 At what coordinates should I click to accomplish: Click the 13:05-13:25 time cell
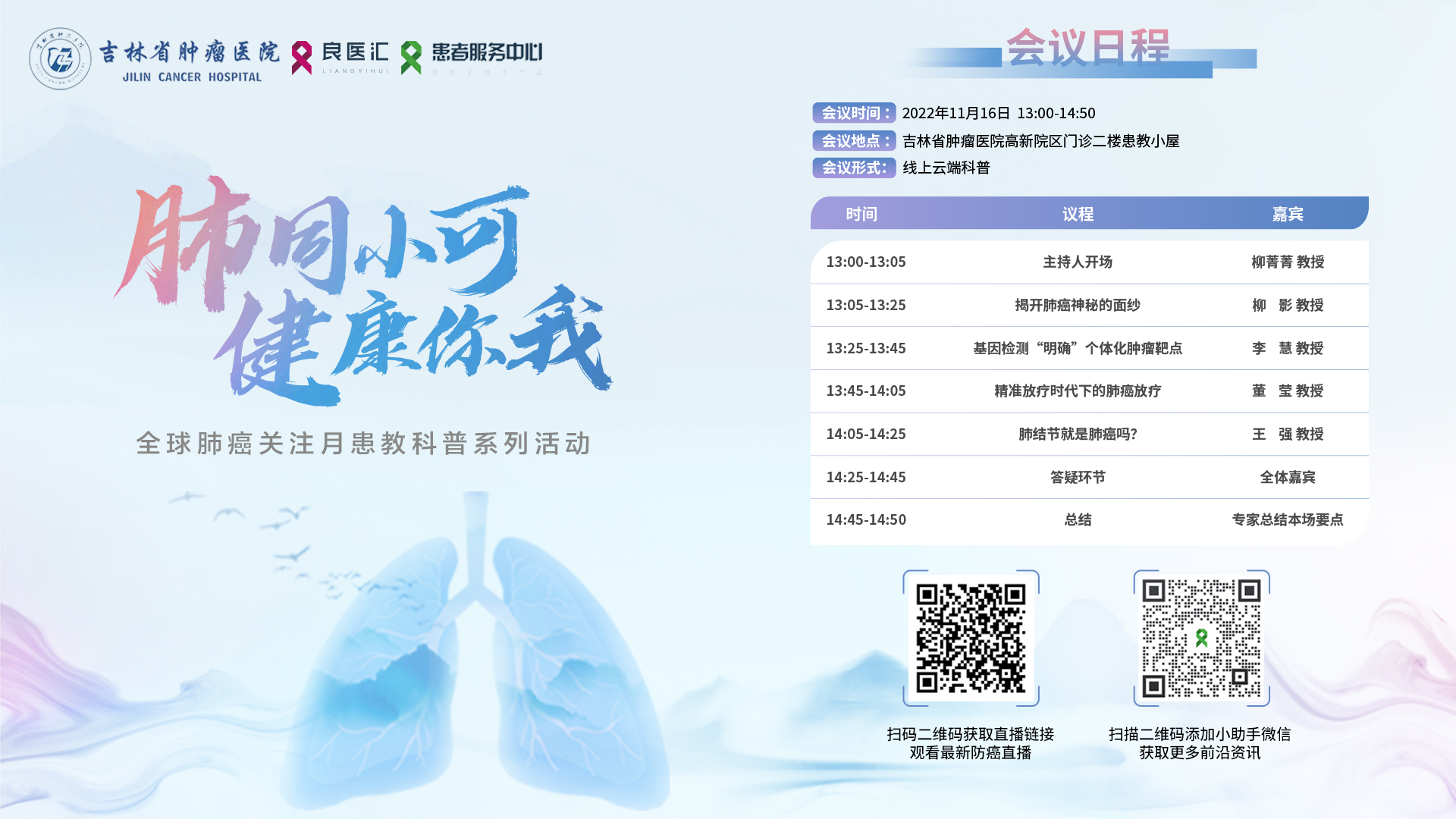(x=866, y=305)
